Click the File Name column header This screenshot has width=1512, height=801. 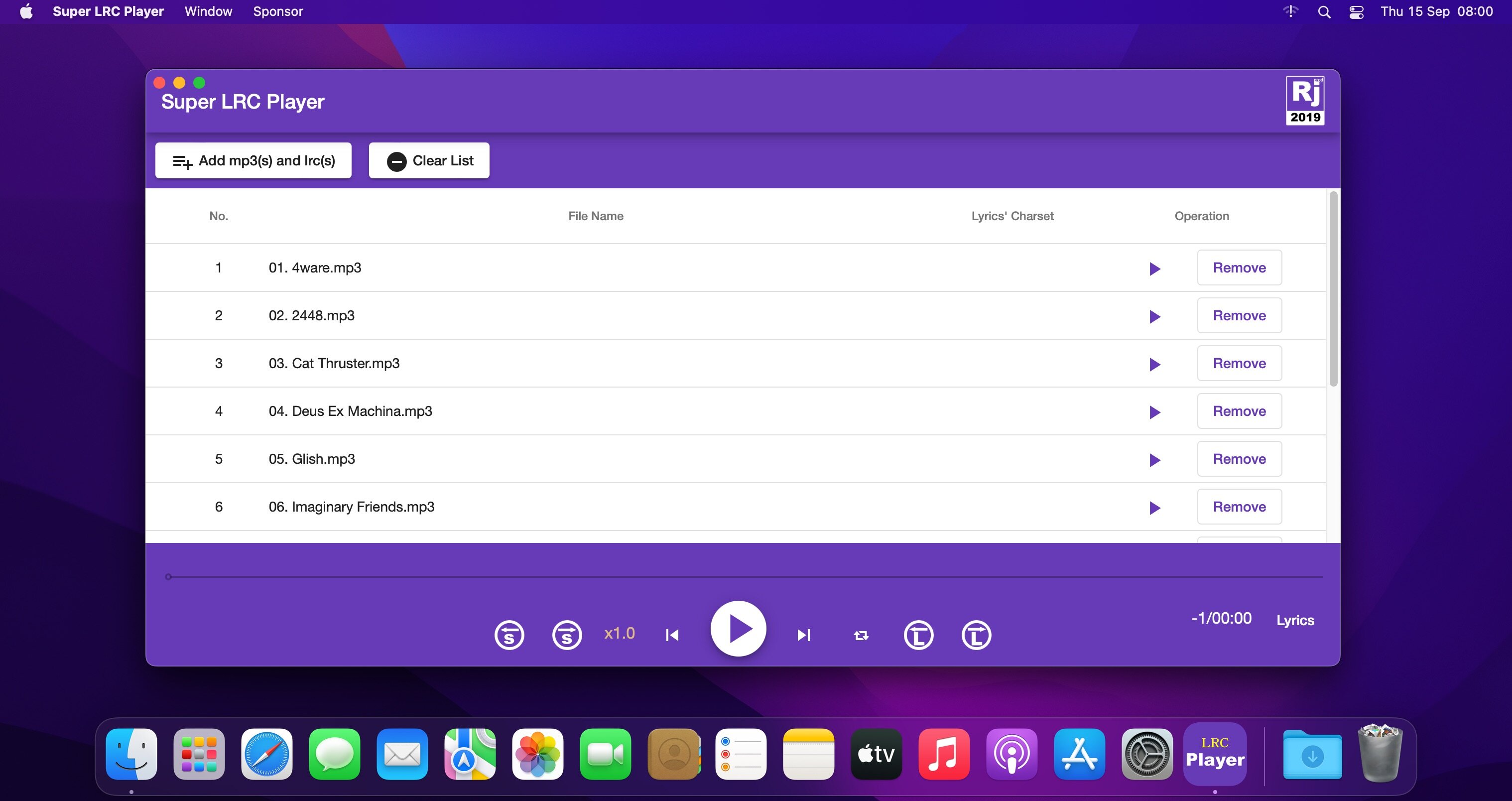596,216
